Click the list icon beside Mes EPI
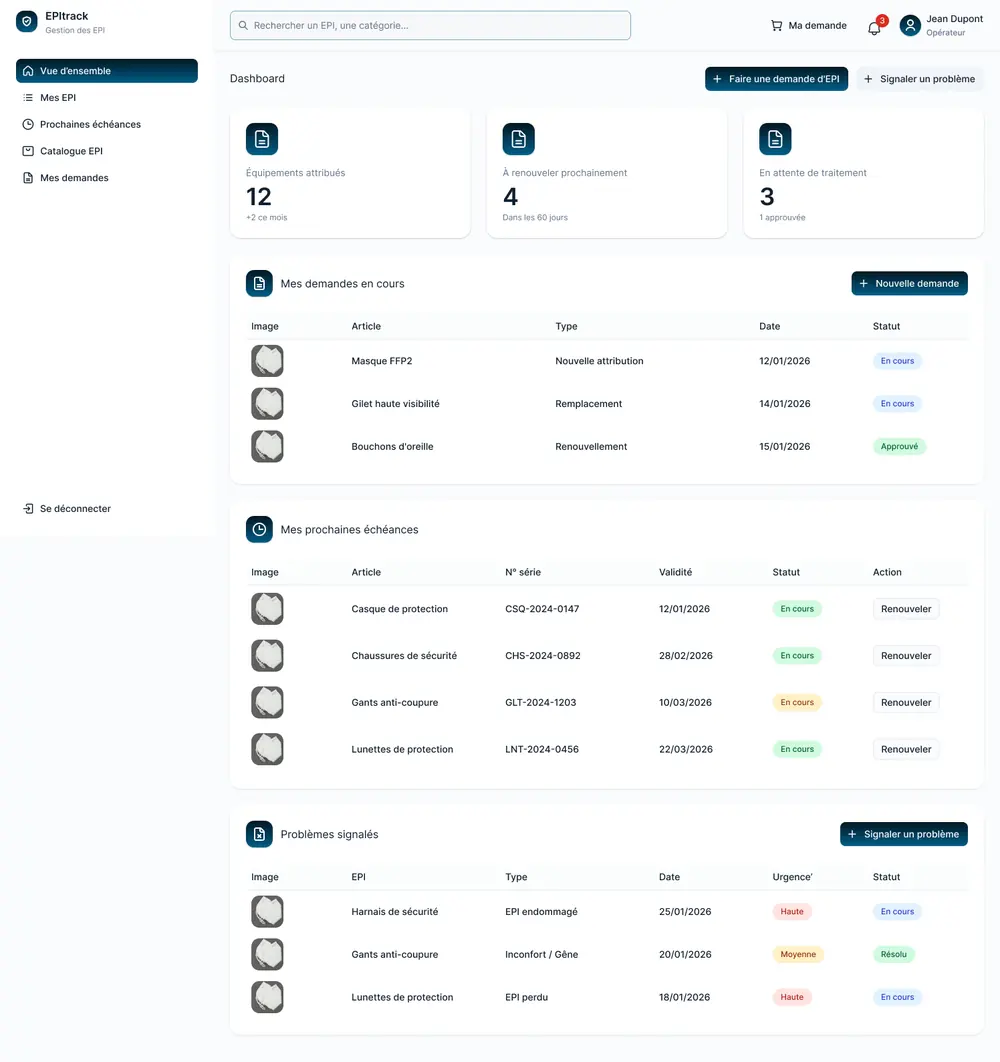The image size is (1000, 1062). (28, 98)
